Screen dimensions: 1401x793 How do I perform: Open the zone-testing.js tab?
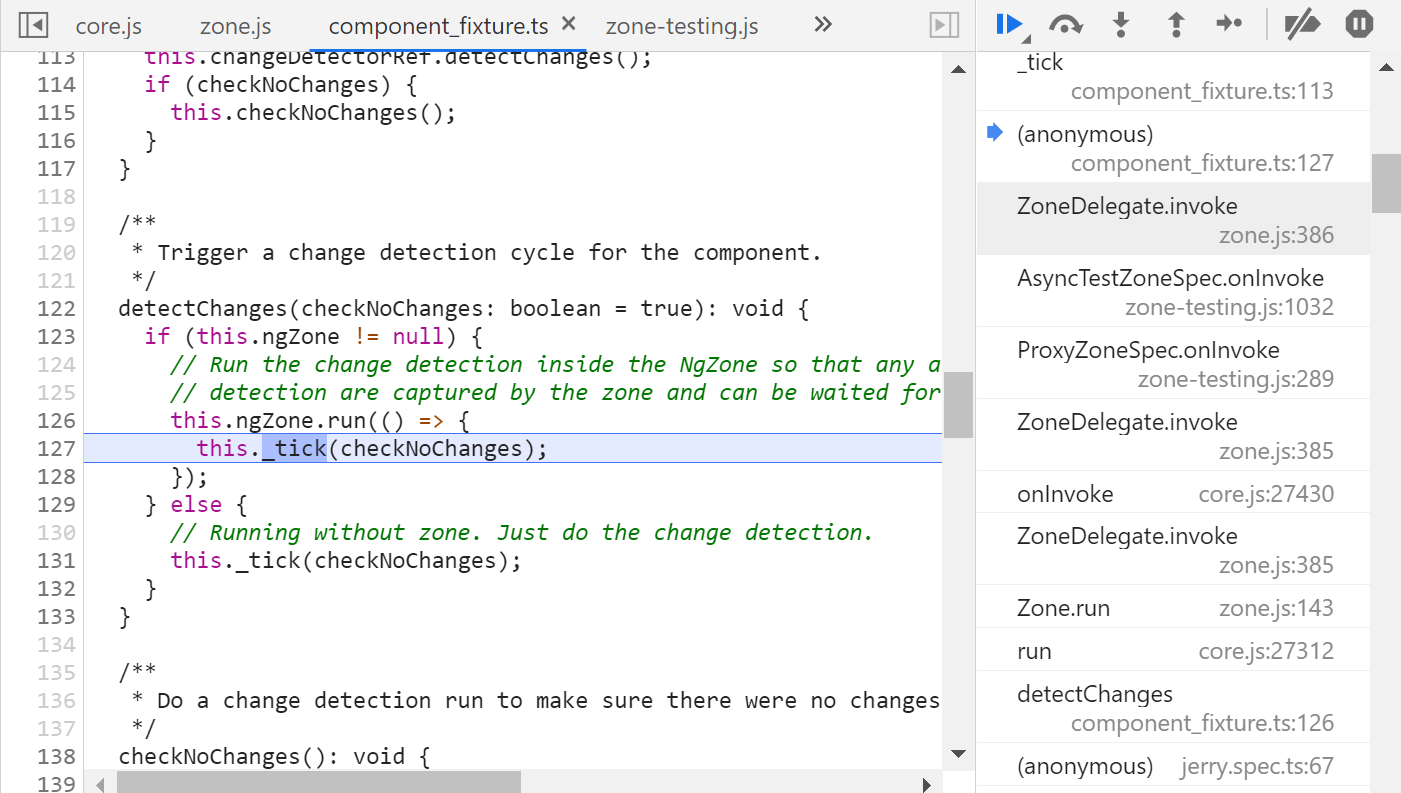[682, 26]
